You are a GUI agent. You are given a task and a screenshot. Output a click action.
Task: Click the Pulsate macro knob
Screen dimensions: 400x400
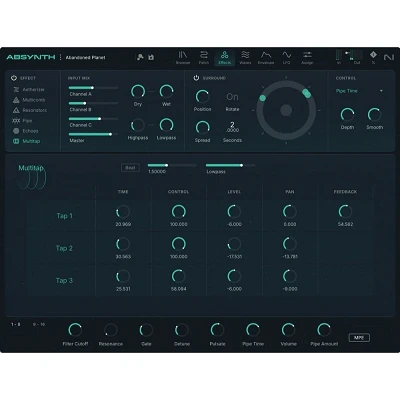pyautogui.click(x=217, y=330)
